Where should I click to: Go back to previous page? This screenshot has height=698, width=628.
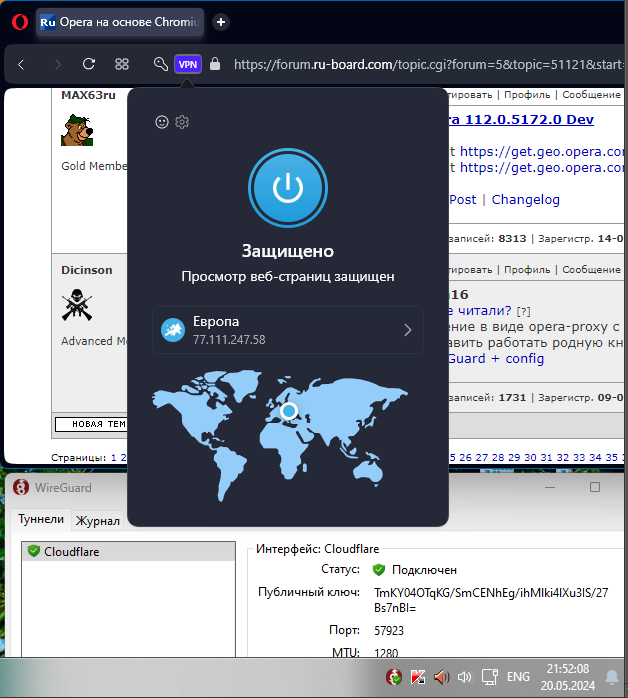[22, 64]
